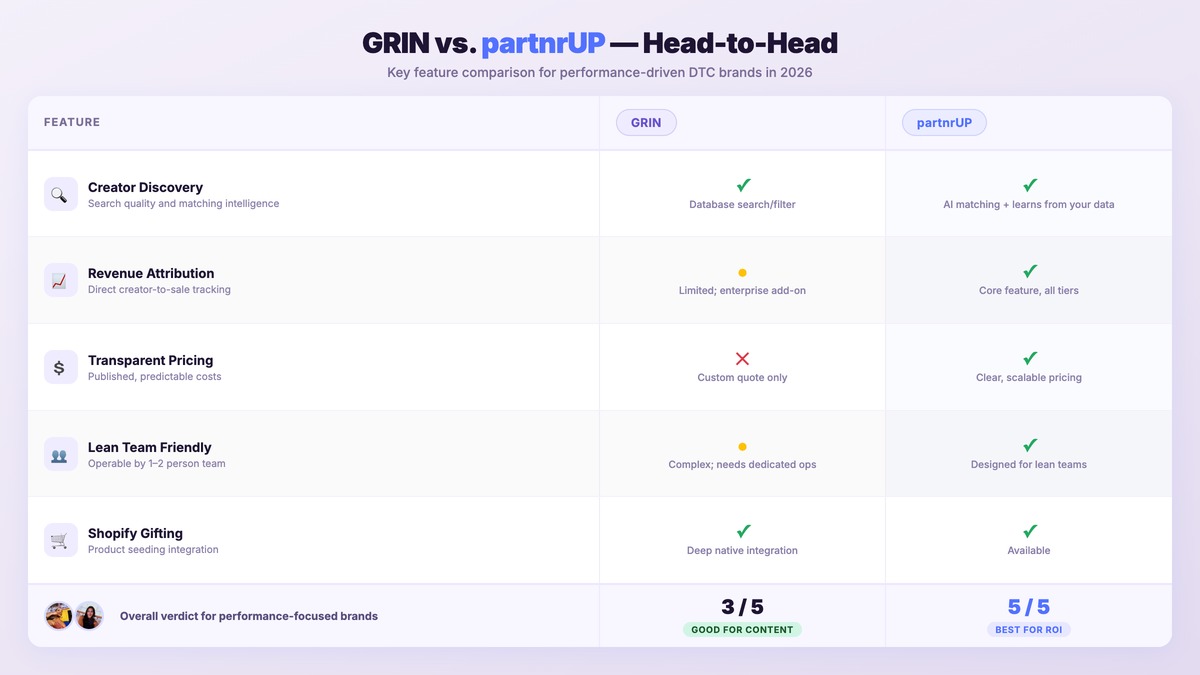Screen dimensions: 1200x675
Task: Click the partnrUP checkmark in Creator Discovery row
Action: (1029, 185)
